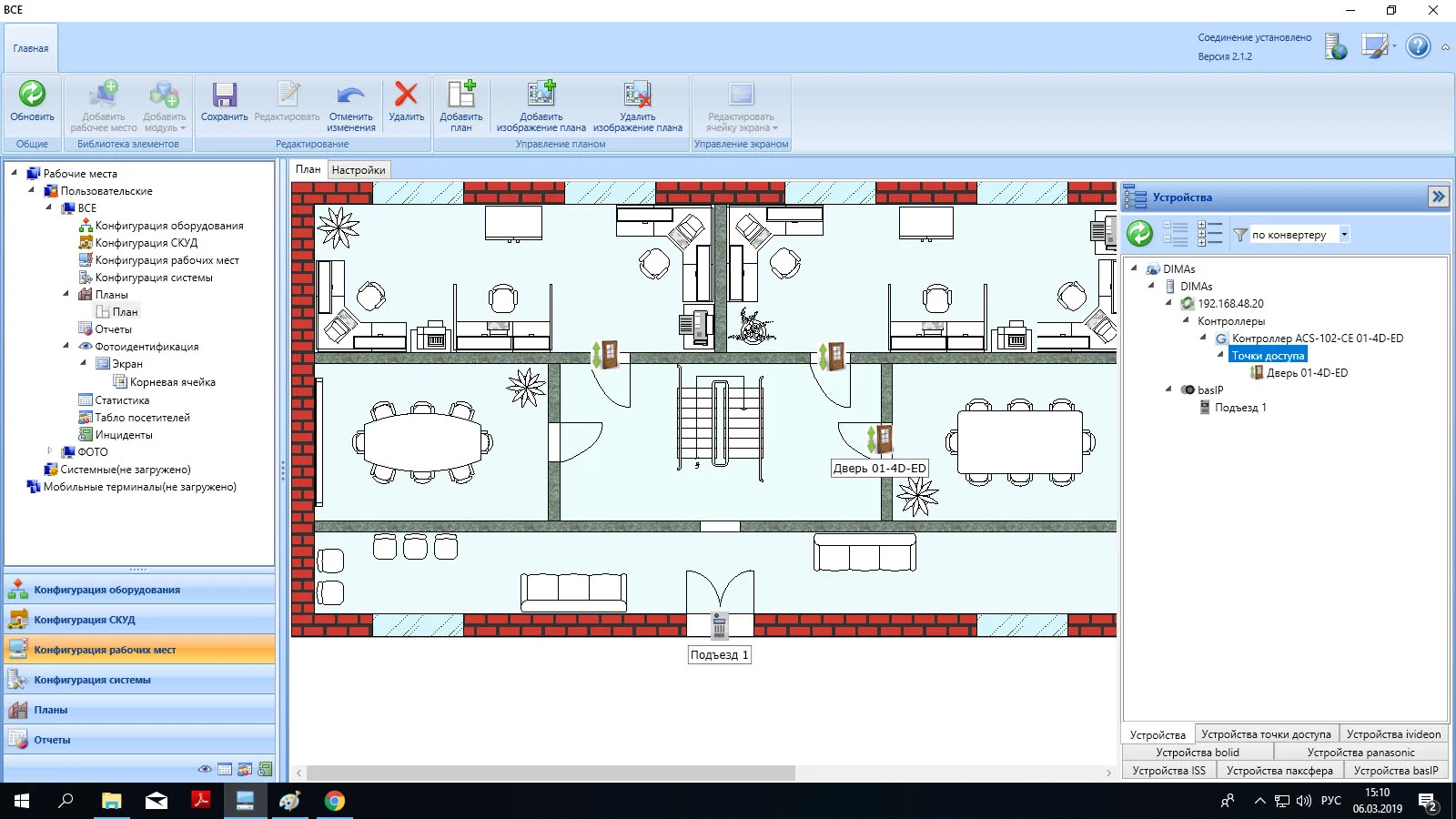1456x819 pixels.
Task: Collapse the Устройства panel with double arrow
Action: pos(1438,197)
